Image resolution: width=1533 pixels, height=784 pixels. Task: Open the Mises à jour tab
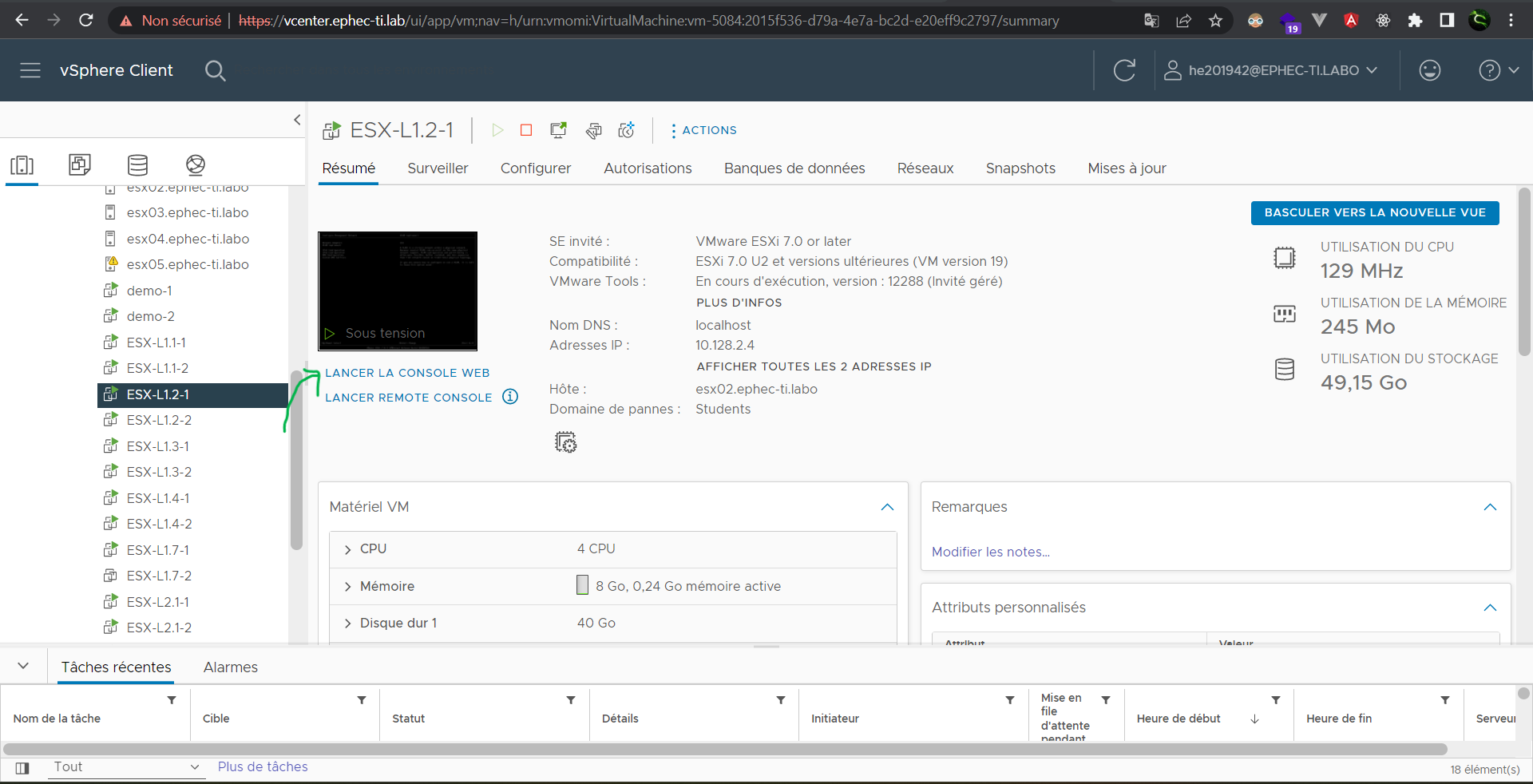point(1127,168)
